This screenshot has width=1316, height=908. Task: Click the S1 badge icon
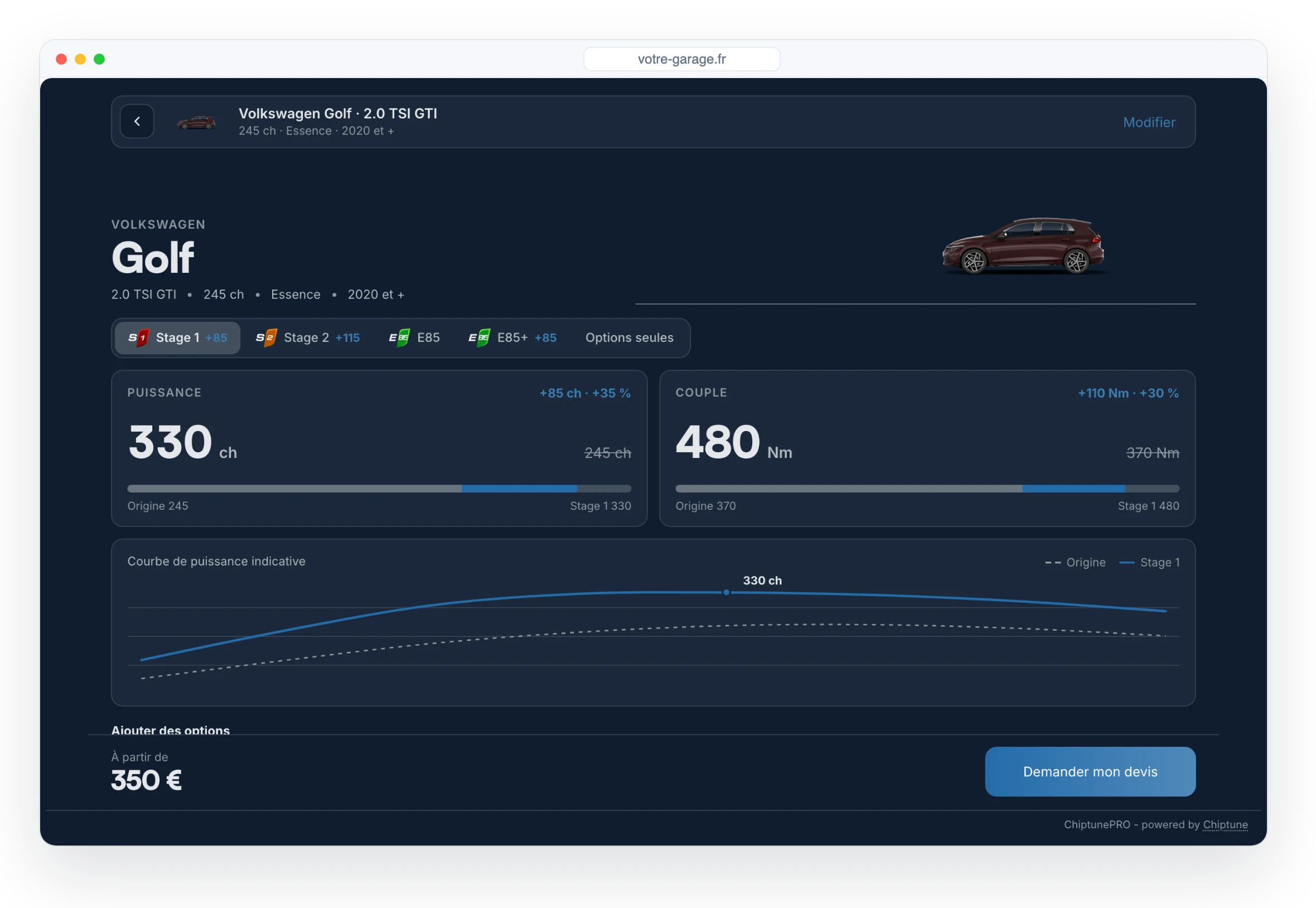138,338
